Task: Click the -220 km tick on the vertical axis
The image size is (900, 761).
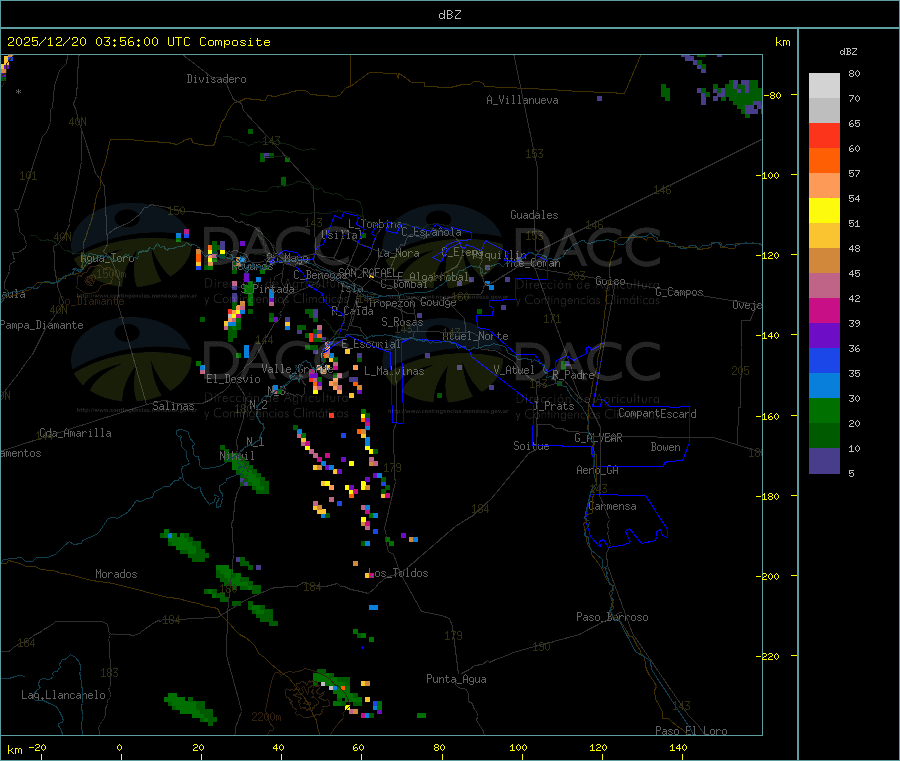Action: 770,656
